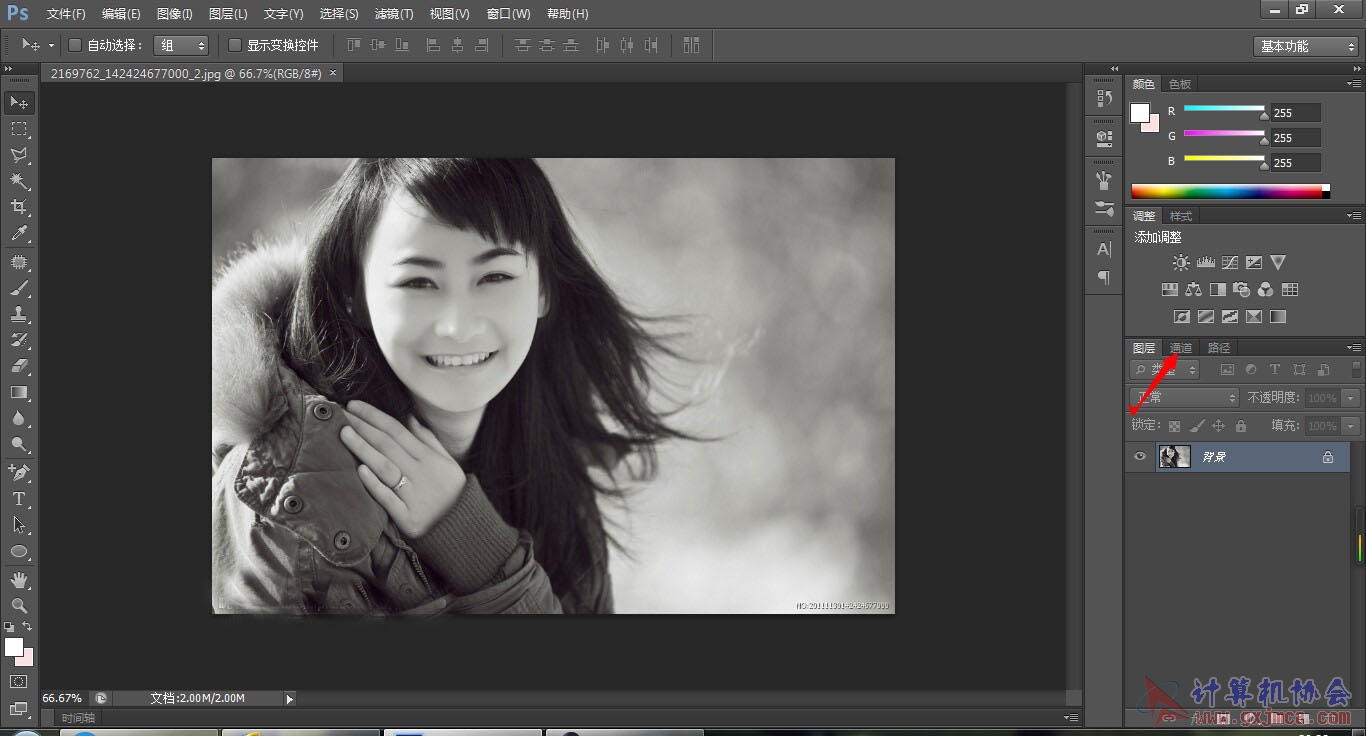Select the Gradient tool
The height and width of the screenshot is (736, 1366).
[19, 392]
